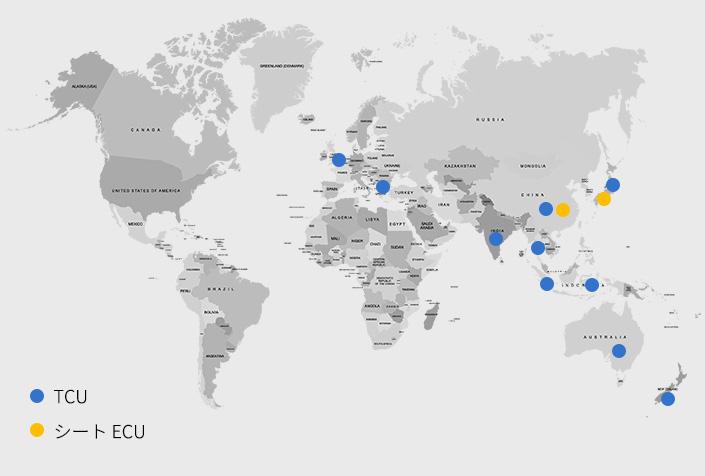Select the blue marker left of the Indonesia label
The height and width of the screenshot is (476, 705).
coord(547,284)
